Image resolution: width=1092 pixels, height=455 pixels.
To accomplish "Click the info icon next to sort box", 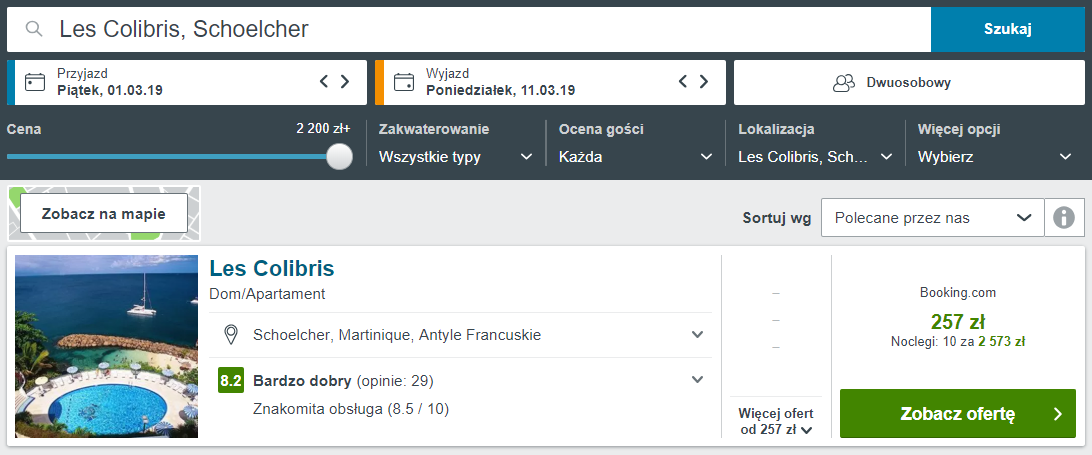I will tap(1063, 217).
